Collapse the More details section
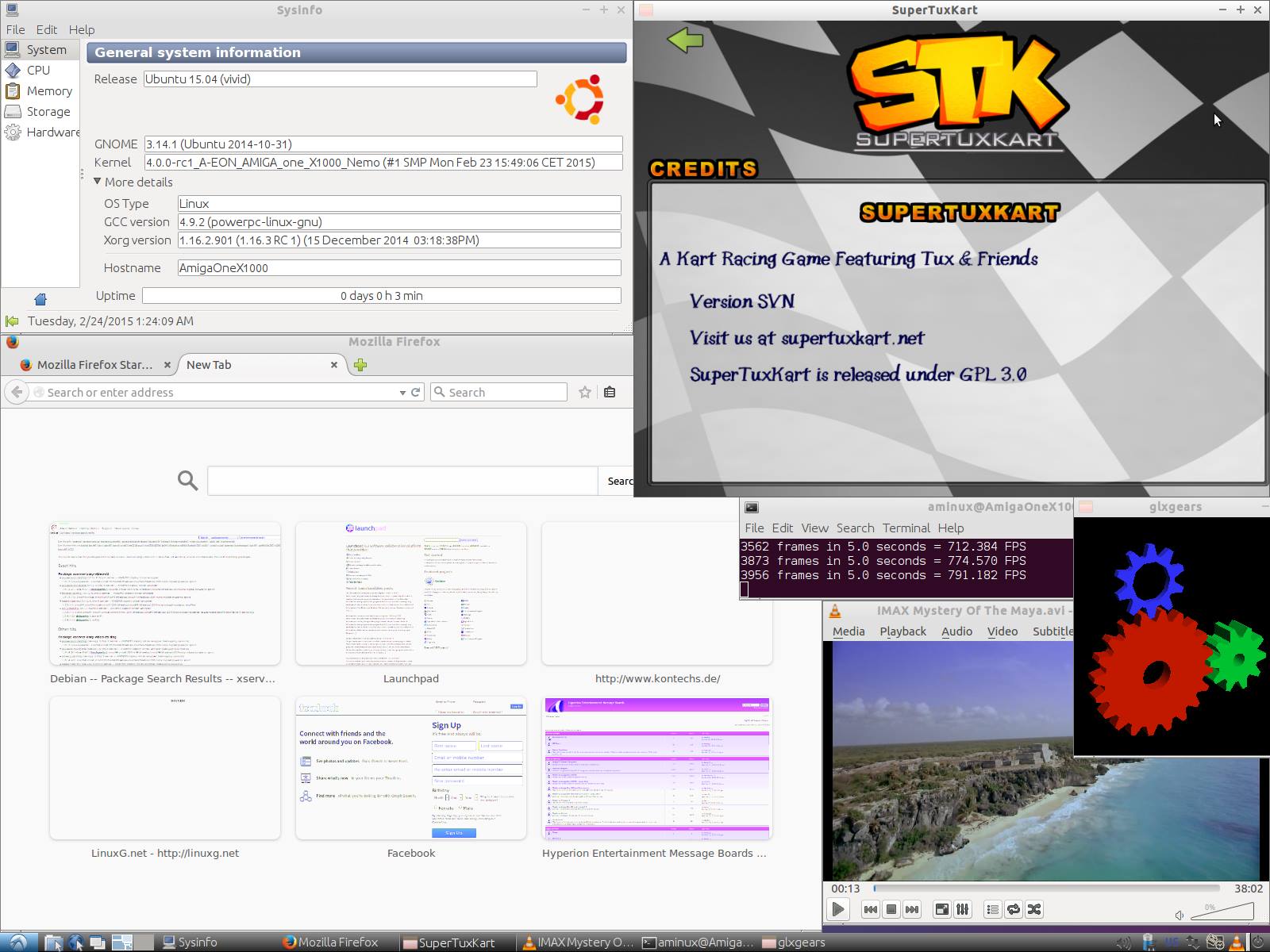The image size is (1270, 952). pos(98,182)
